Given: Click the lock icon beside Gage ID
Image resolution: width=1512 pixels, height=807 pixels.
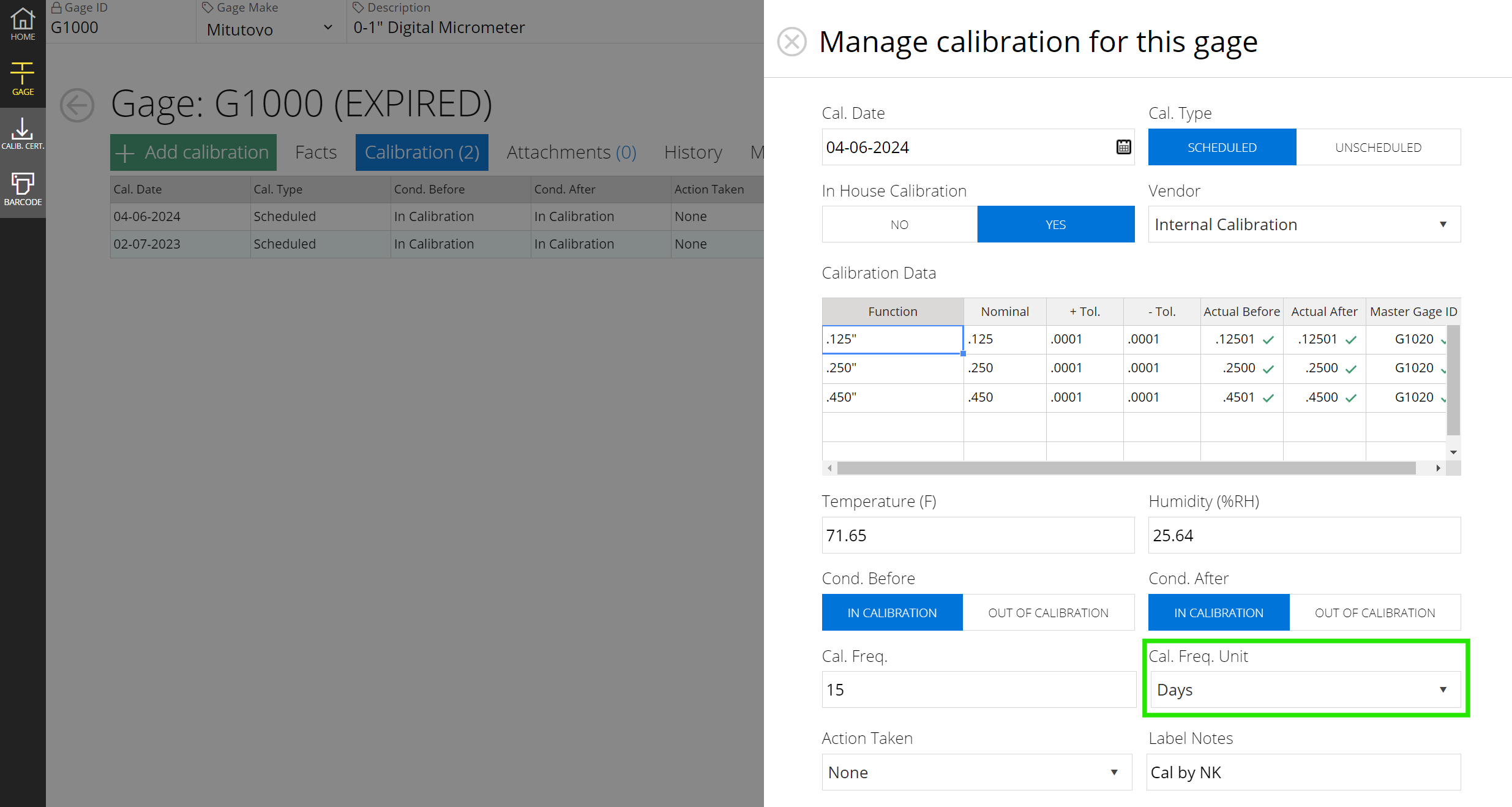Looking at the screenshot, I should pos(56,8).
